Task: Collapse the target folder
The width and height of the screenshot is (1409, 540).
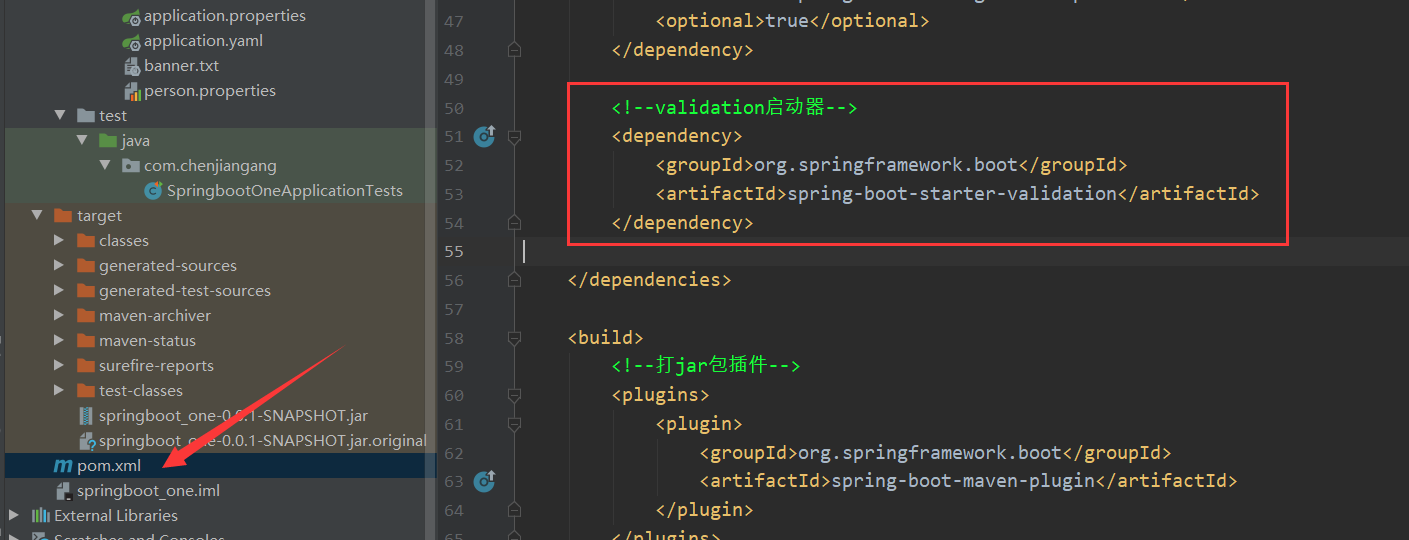Action: click(38, 216)
